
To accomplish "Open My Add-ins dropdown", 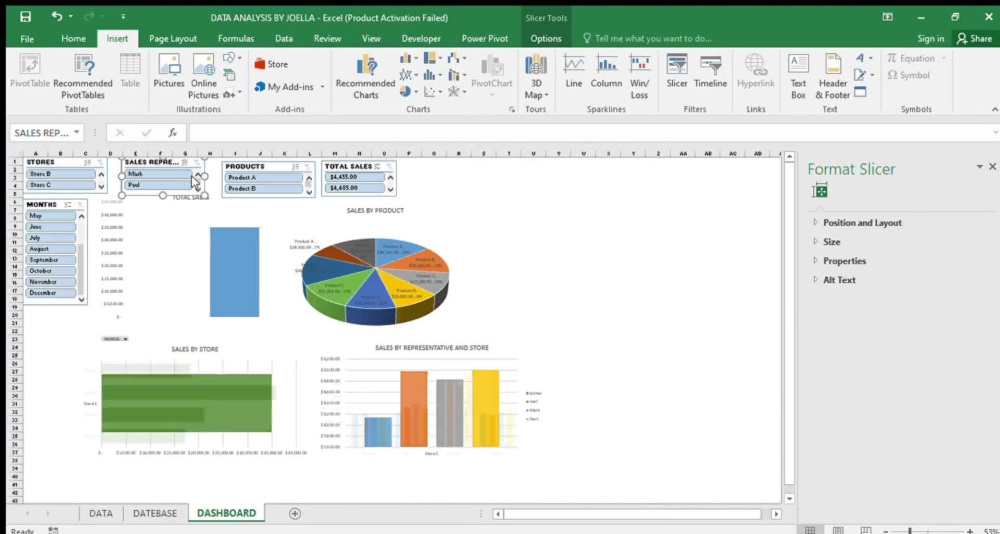I will point(322,87).
